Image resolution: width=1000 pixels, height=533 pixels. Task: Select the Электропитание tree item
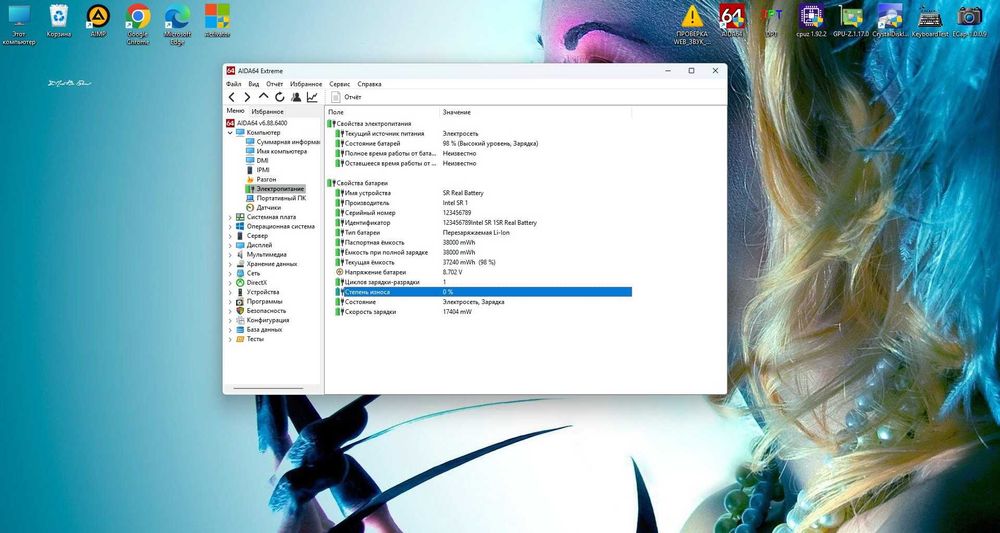coord(280,189)
